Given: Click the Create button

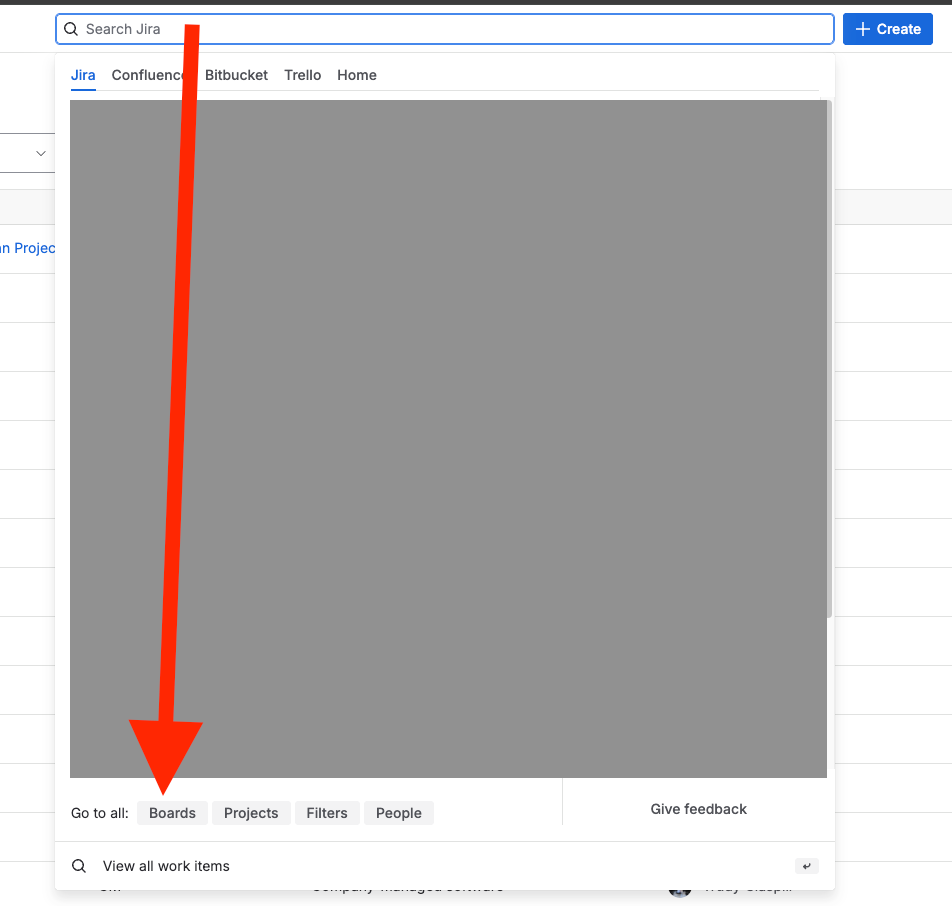Looking at the screenshot, I should 887,29.
